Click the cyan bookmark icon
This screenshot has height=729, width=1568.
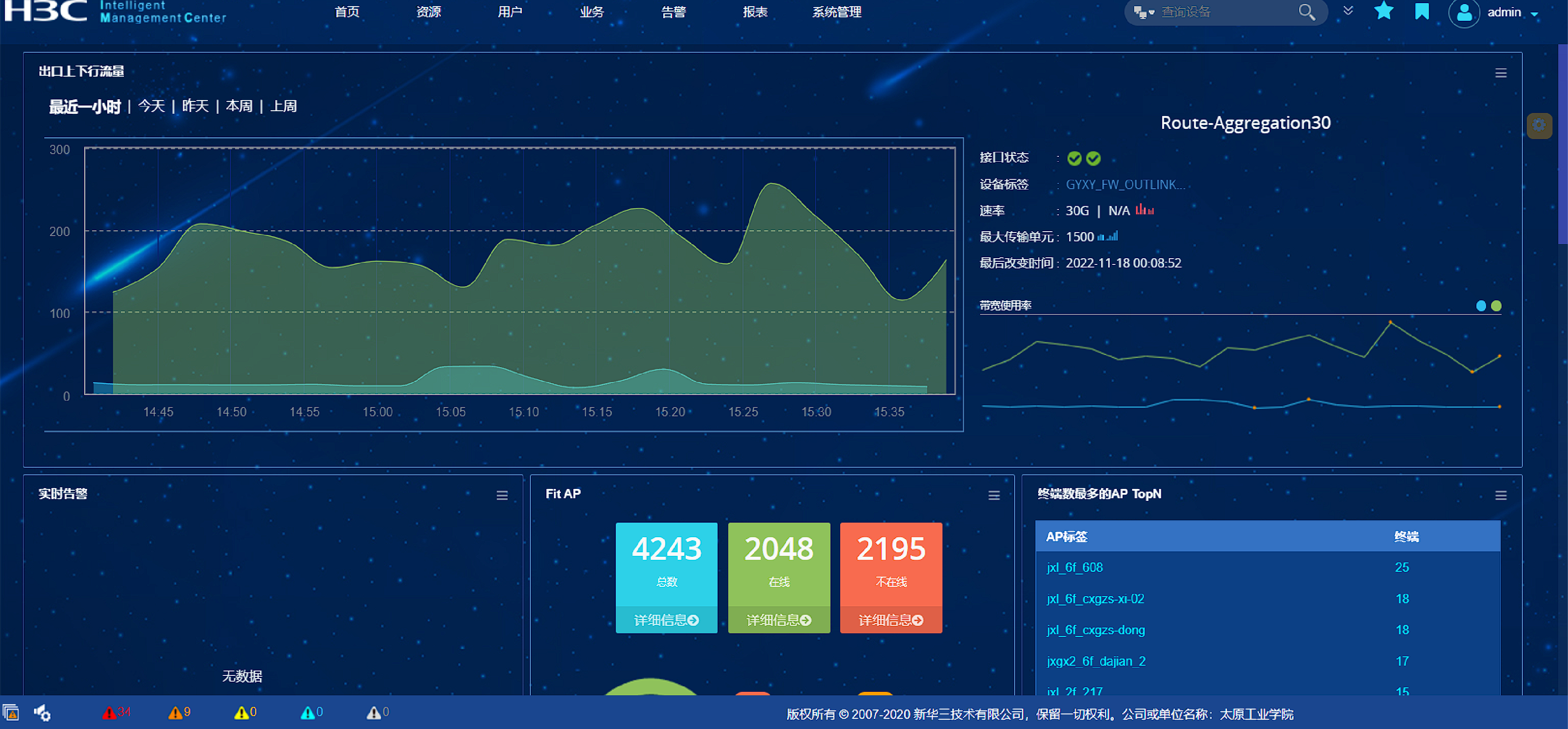click(1422, 11)
